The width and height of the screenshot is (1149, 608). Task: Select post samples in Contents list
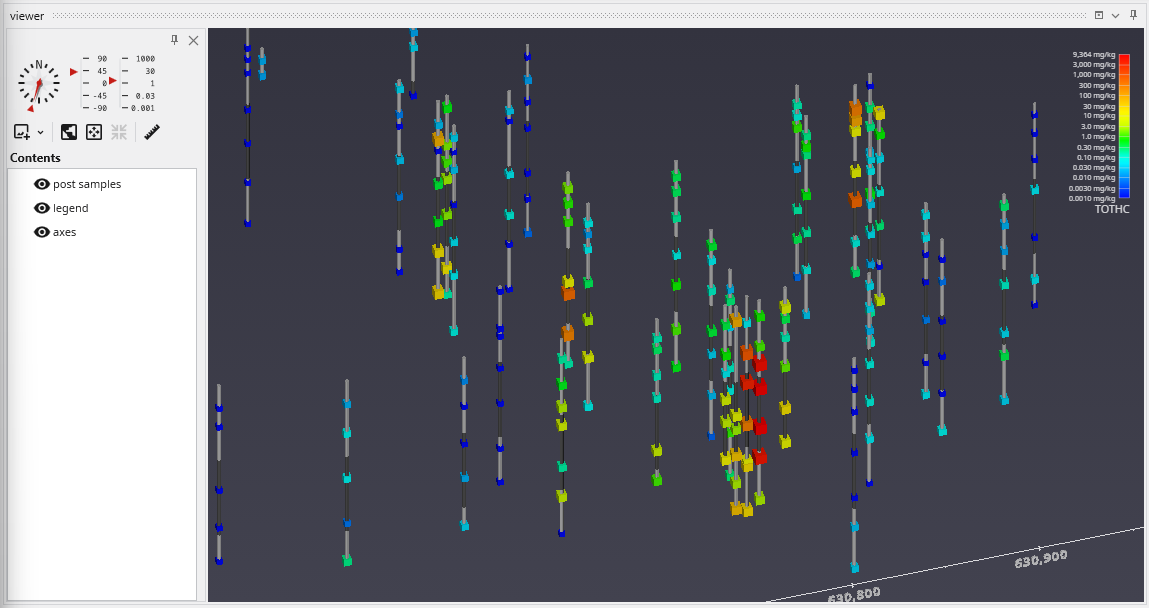(x=87, y=184)
